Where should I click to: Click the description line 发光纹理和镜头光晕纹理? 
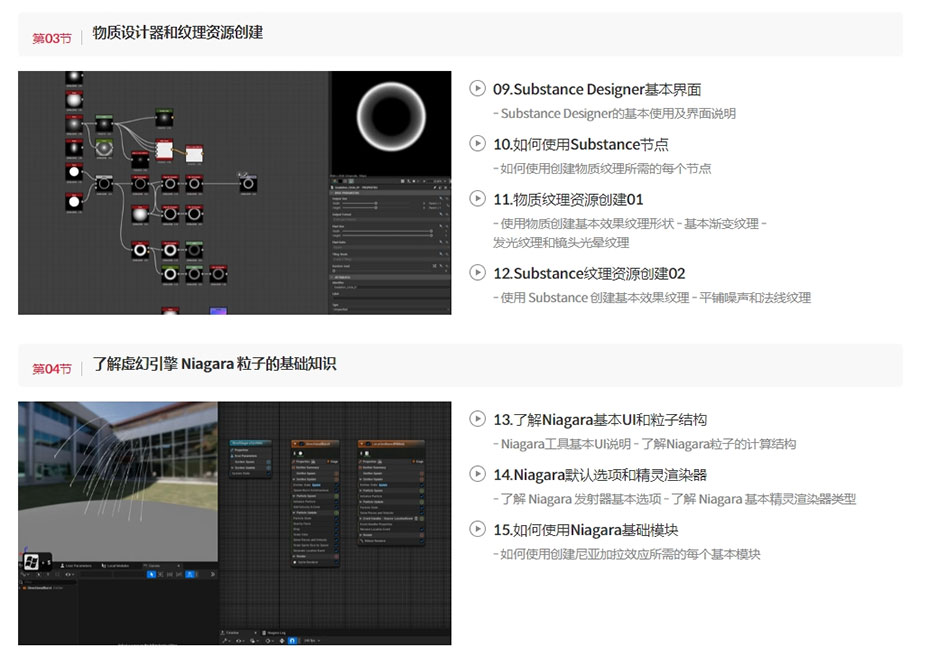click(561, 243)
